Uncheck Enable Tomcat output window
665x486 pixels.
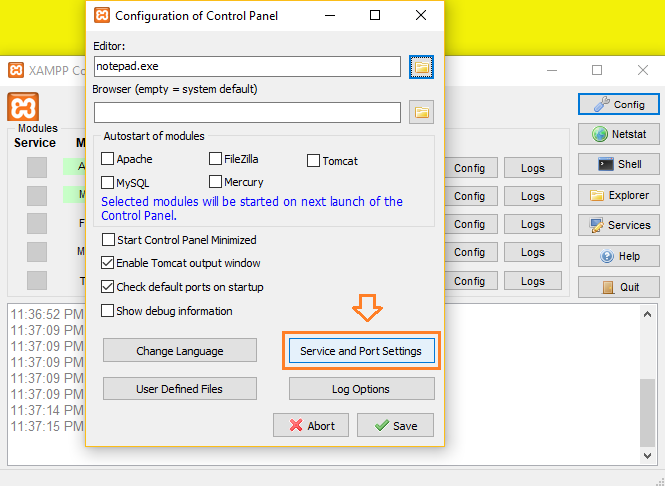click(x=107, y=263)
